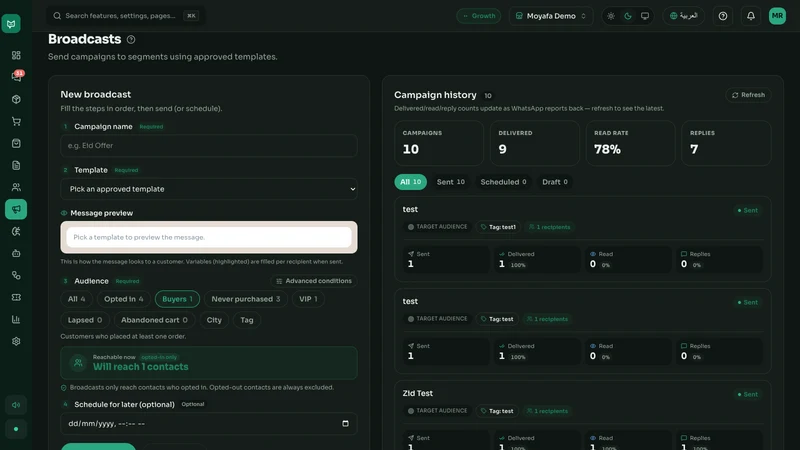Show All 10 campaigns tab
The image size is (800, 450).
click(x=410, y=182)
